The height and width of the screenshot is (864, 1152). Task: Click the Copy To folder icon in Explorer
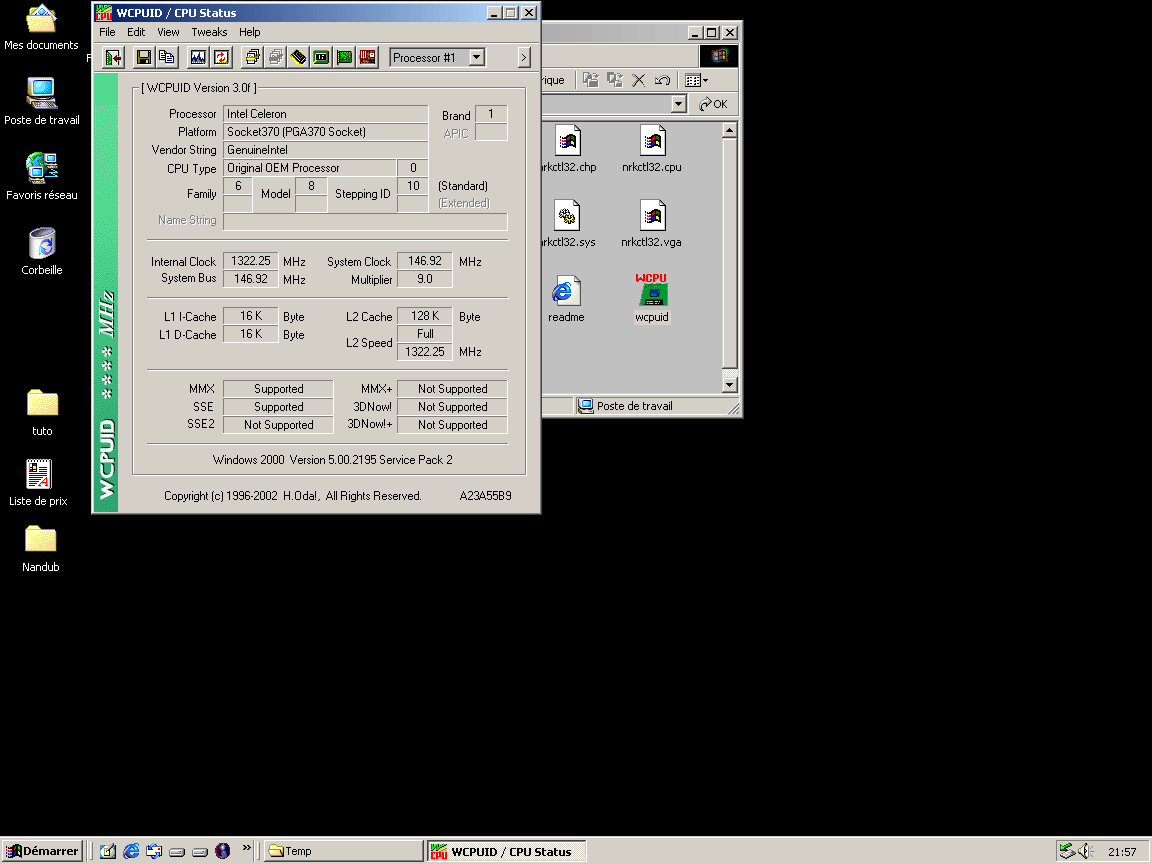click(615, 80)
